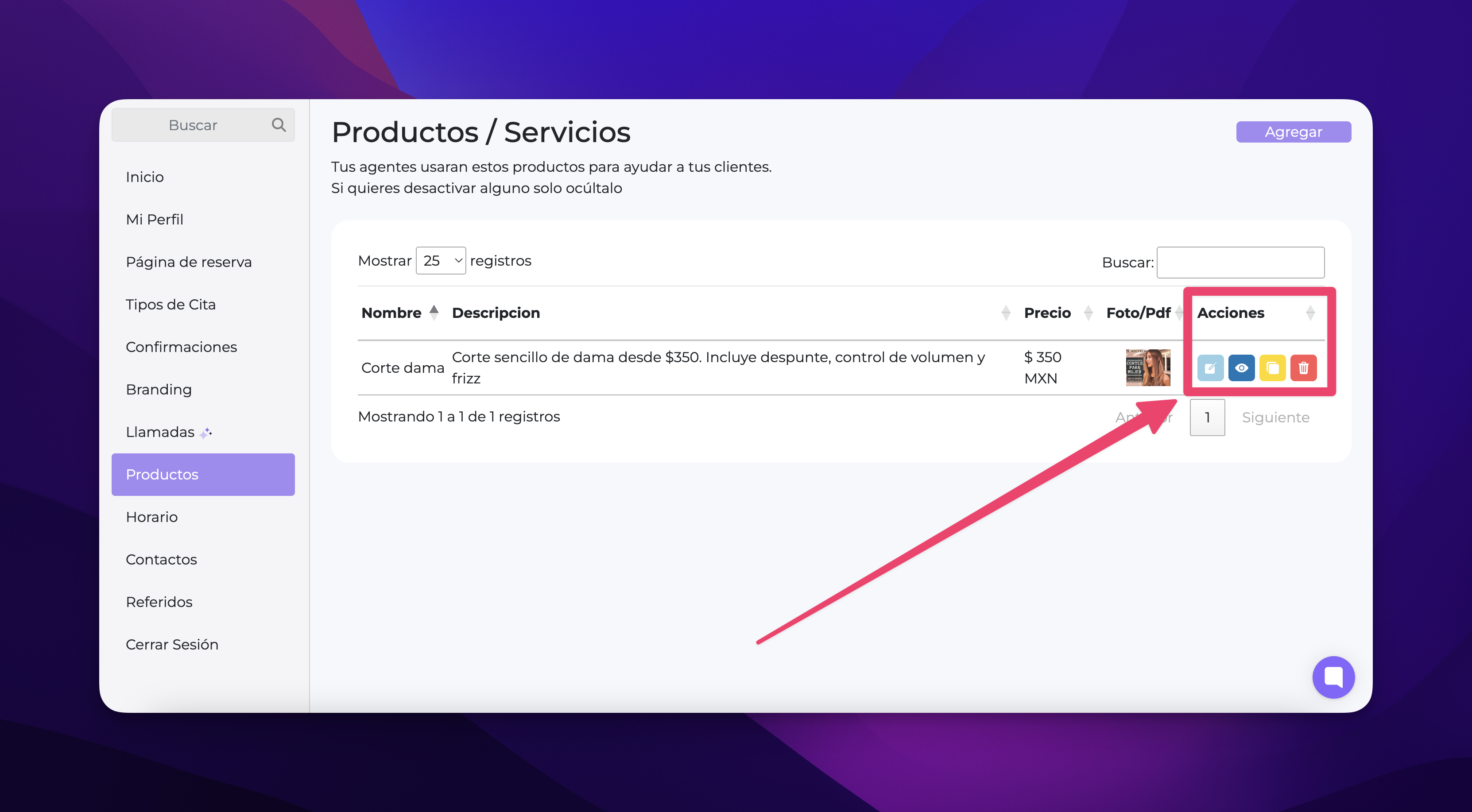This screenshot has width=1472, height=812.
Task: Click Mostrando 1 a 1 de 1 registros
Action: click(459, 417)
